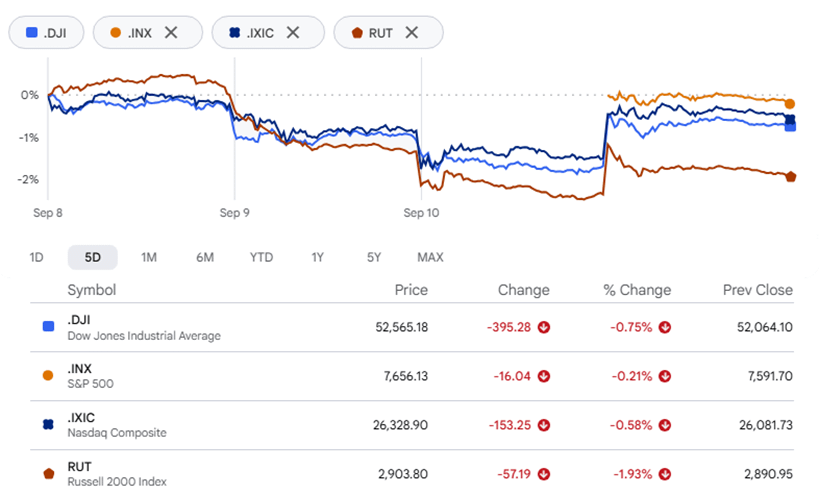
Task: Open the Dow Jones Industrial Average row
Action: 412,327
